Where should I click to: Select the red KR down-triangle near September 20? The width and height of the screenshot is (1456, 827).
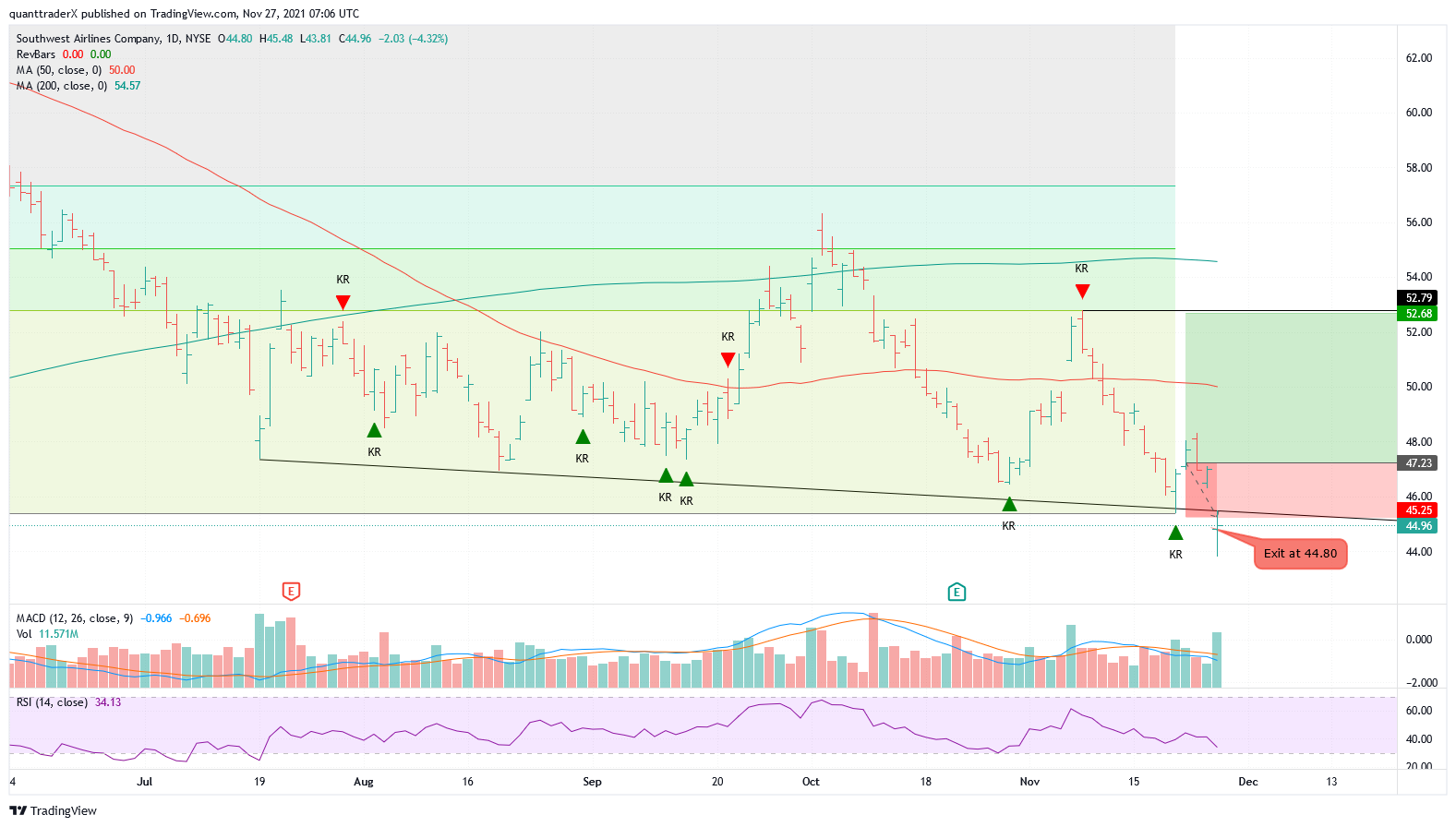[728, 360]
